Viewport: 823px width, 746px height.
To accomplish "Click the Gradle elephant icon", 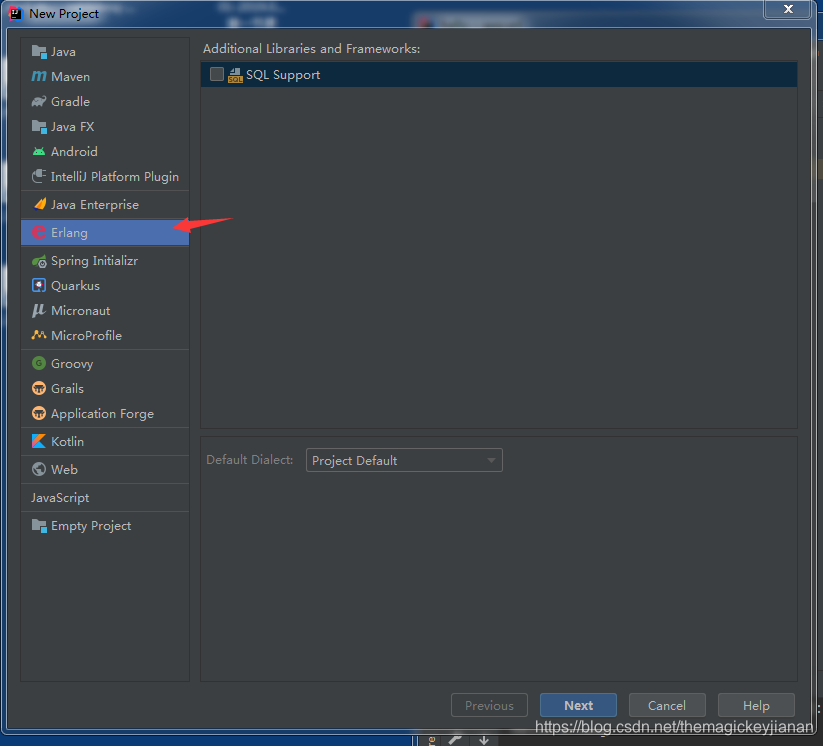I will pyautogui.click(x=39, y=101).
